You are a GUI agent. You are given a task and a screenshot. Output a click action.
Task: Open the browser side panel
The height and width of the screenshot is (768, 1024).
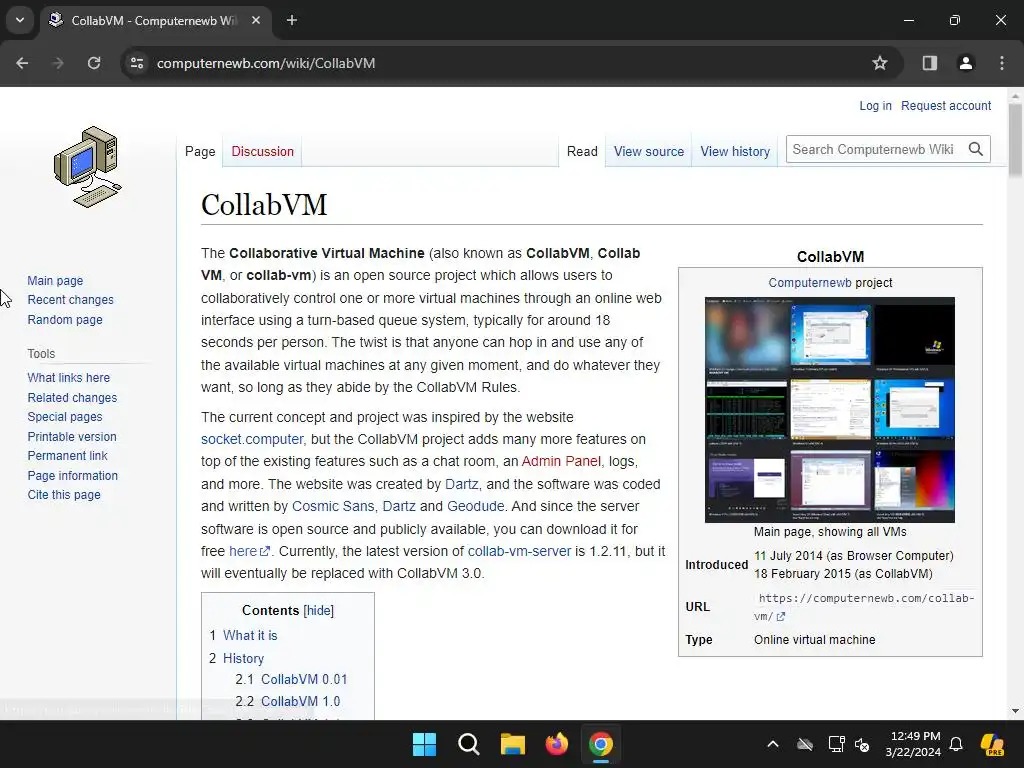tap(930, 63)
